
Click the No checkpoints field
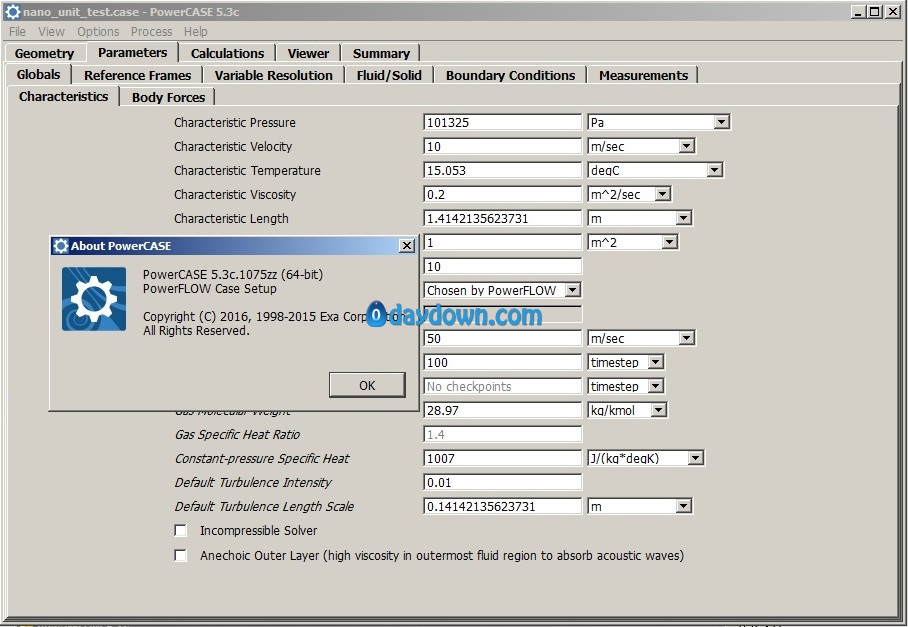[502, 386]
